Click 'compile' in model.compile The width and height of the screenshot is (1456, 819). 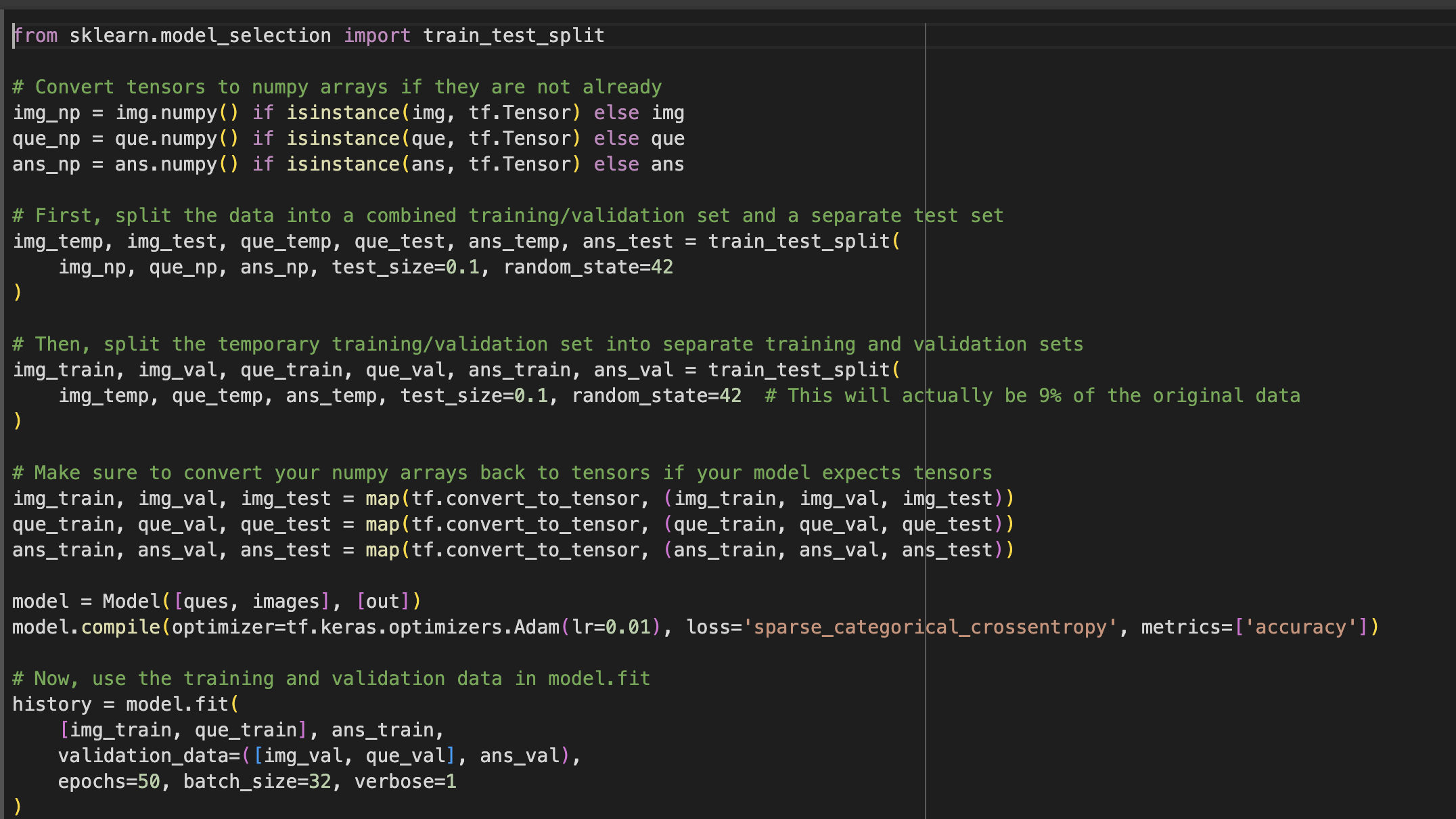click(x=120, y=627)
